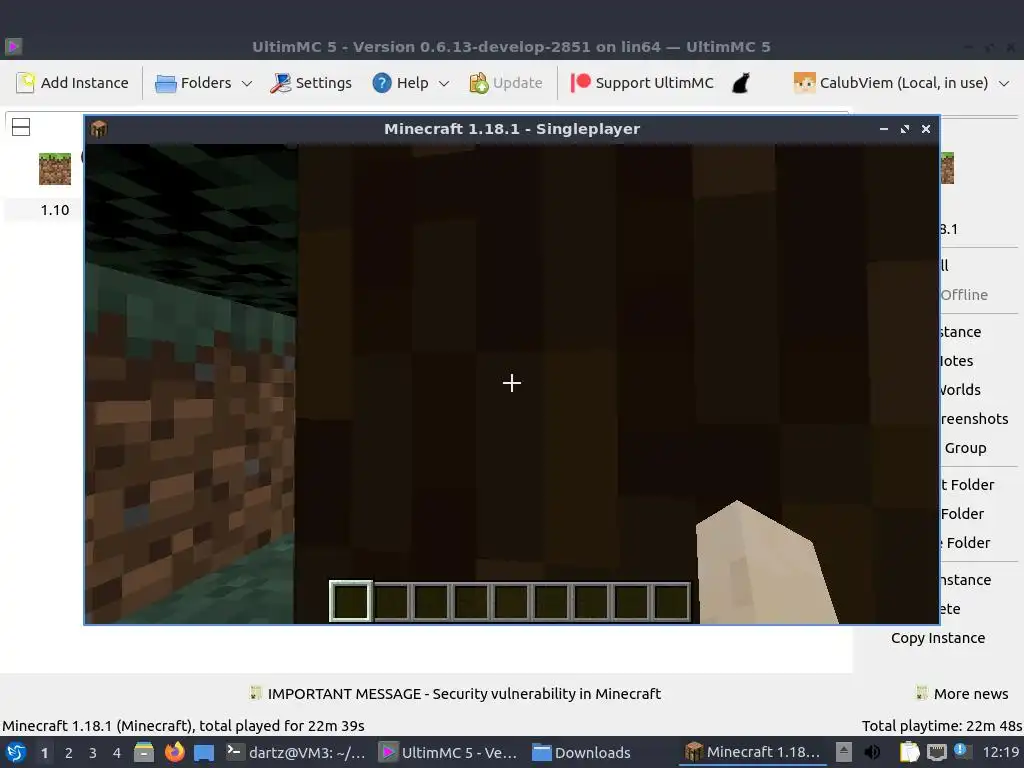
Task: Select the 1.10 instance label
Action: pyautogui.click(x=55, y=210)
